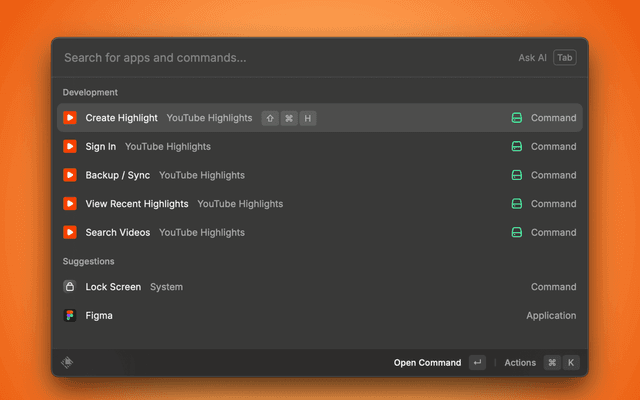Select the Create Highlight command
Viewport: 640px width, 400px height.
121,118
